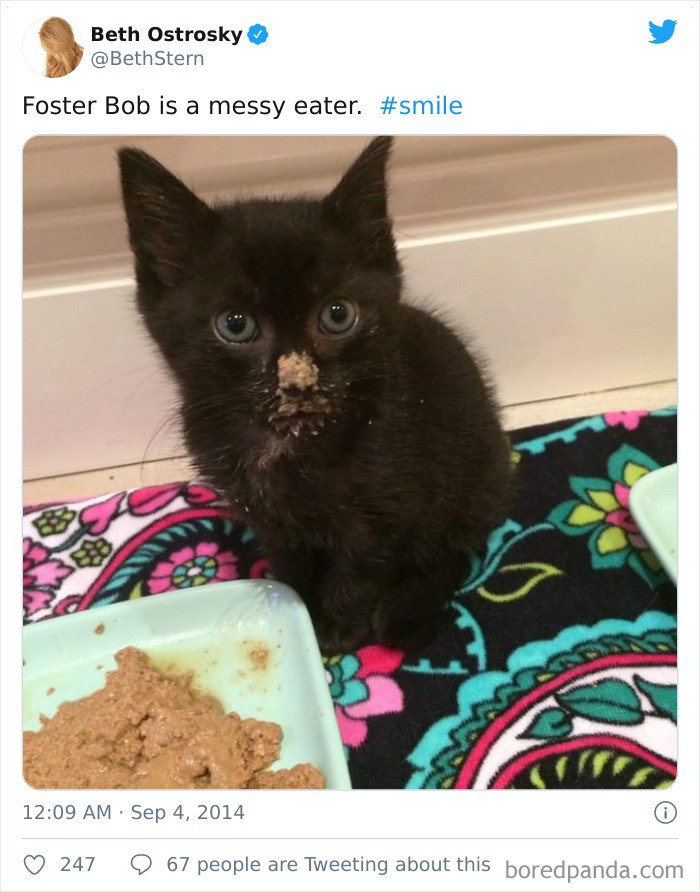Visit the @BethStern handle

[x=147, y=59]
